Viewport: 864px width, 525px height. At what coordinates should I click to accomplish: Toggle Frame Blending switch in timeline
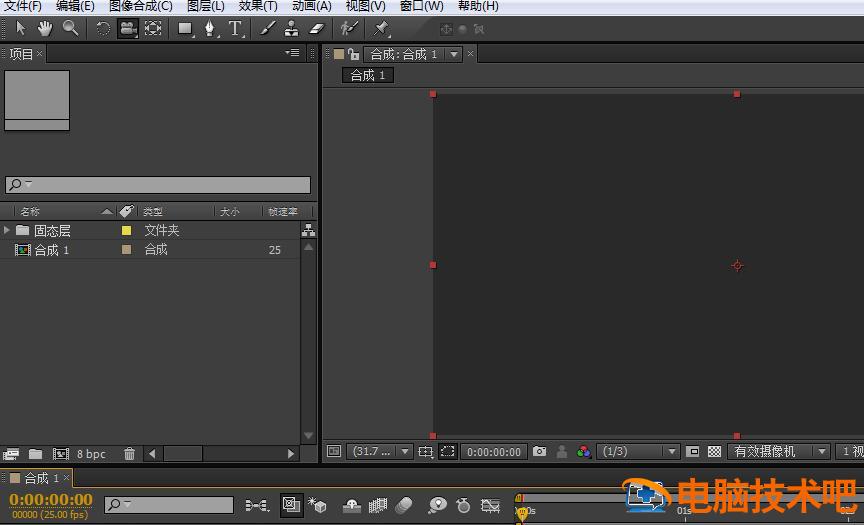coord(377,505)
